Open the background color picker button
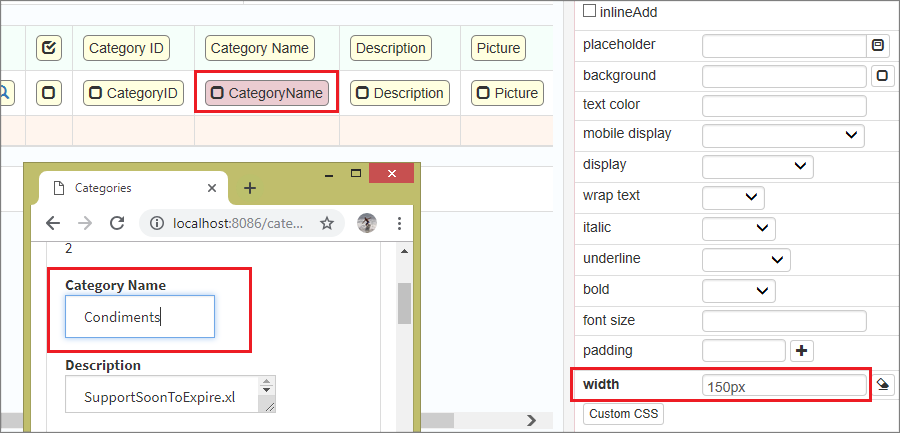900x433 pixels. [883, 76]
